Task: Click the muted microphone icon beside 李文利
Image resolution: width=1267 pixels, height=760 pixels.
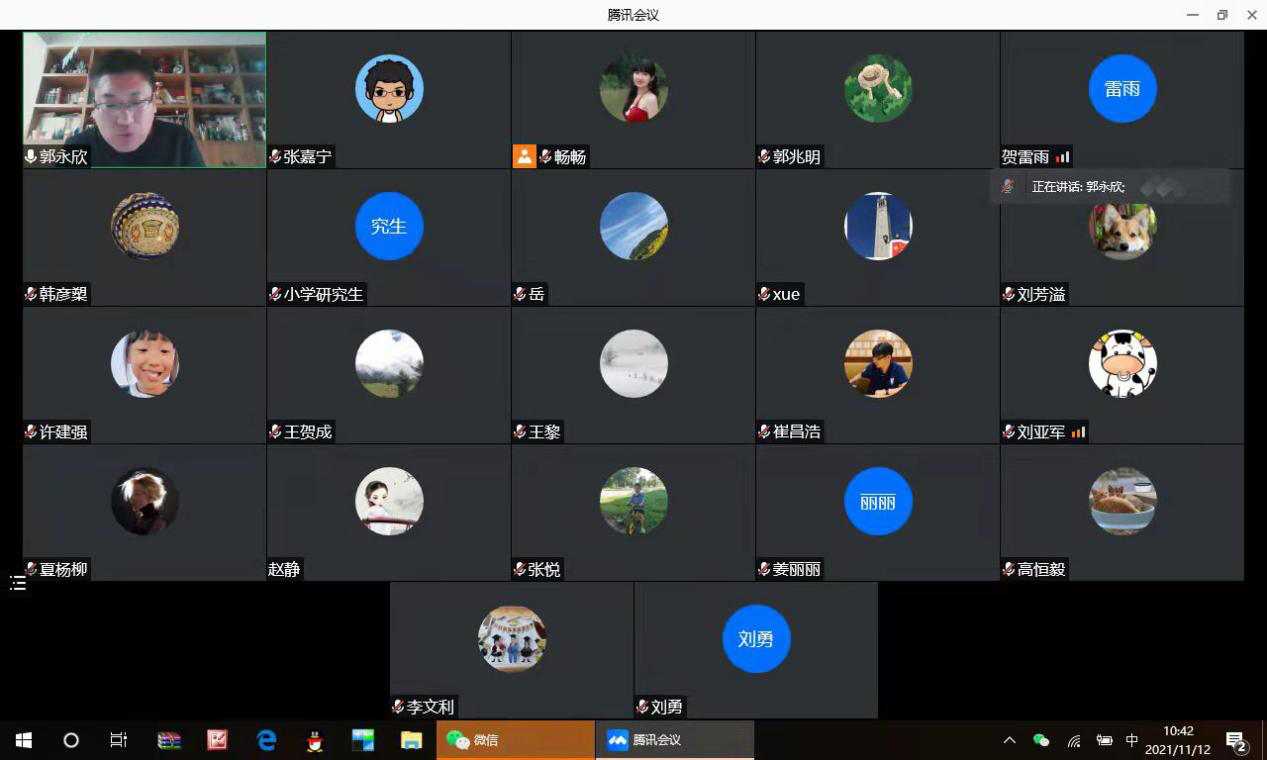Action: coord(398,707)
